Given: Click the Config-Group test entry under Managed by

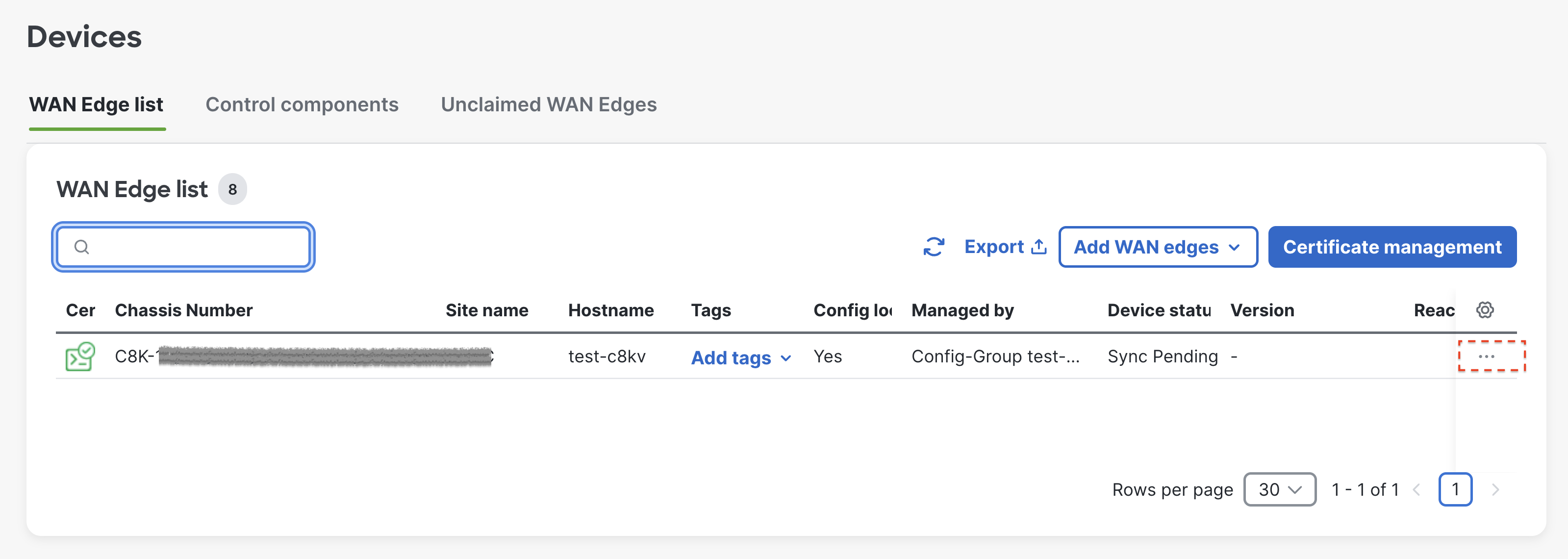Looking at the screenshot, I should (996, 356).
